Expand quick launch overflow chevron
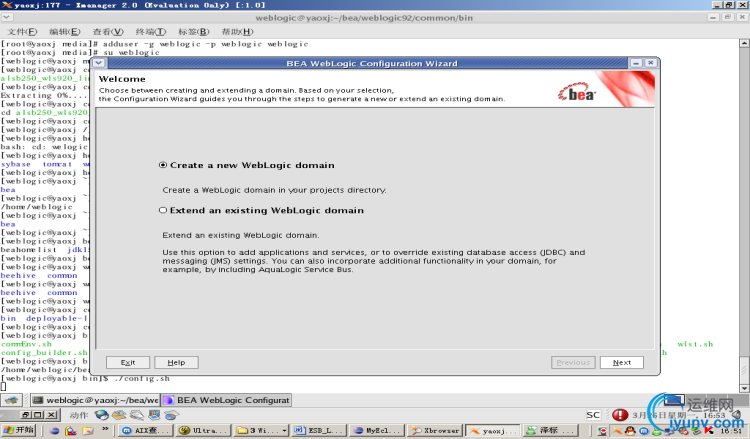Screen dimensions: 750x439 pyautogui.click(x=105, y=429)
